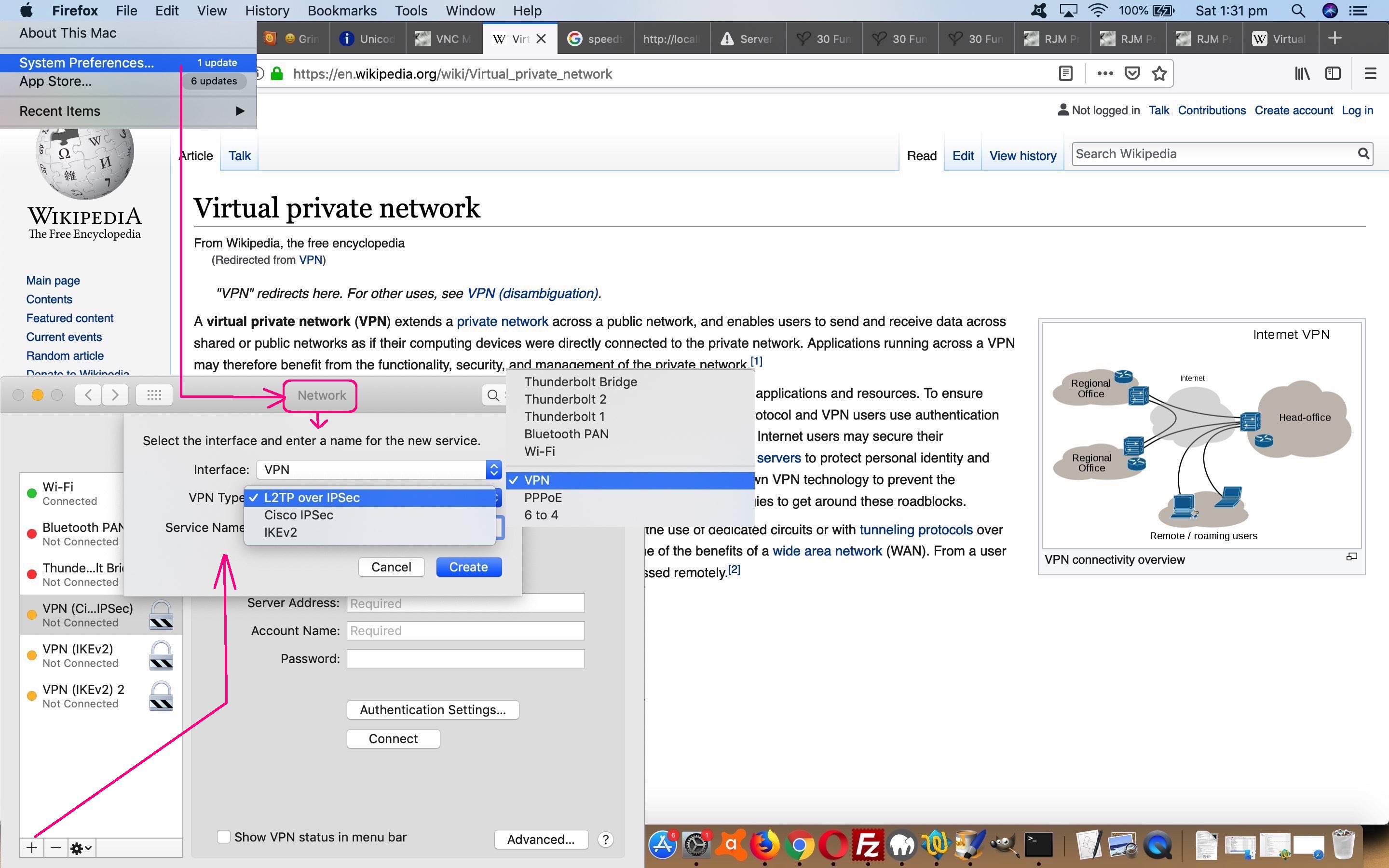Screen dimensions: 1389x868
Task: Remove network service with minus button
Action: [55, 848]
